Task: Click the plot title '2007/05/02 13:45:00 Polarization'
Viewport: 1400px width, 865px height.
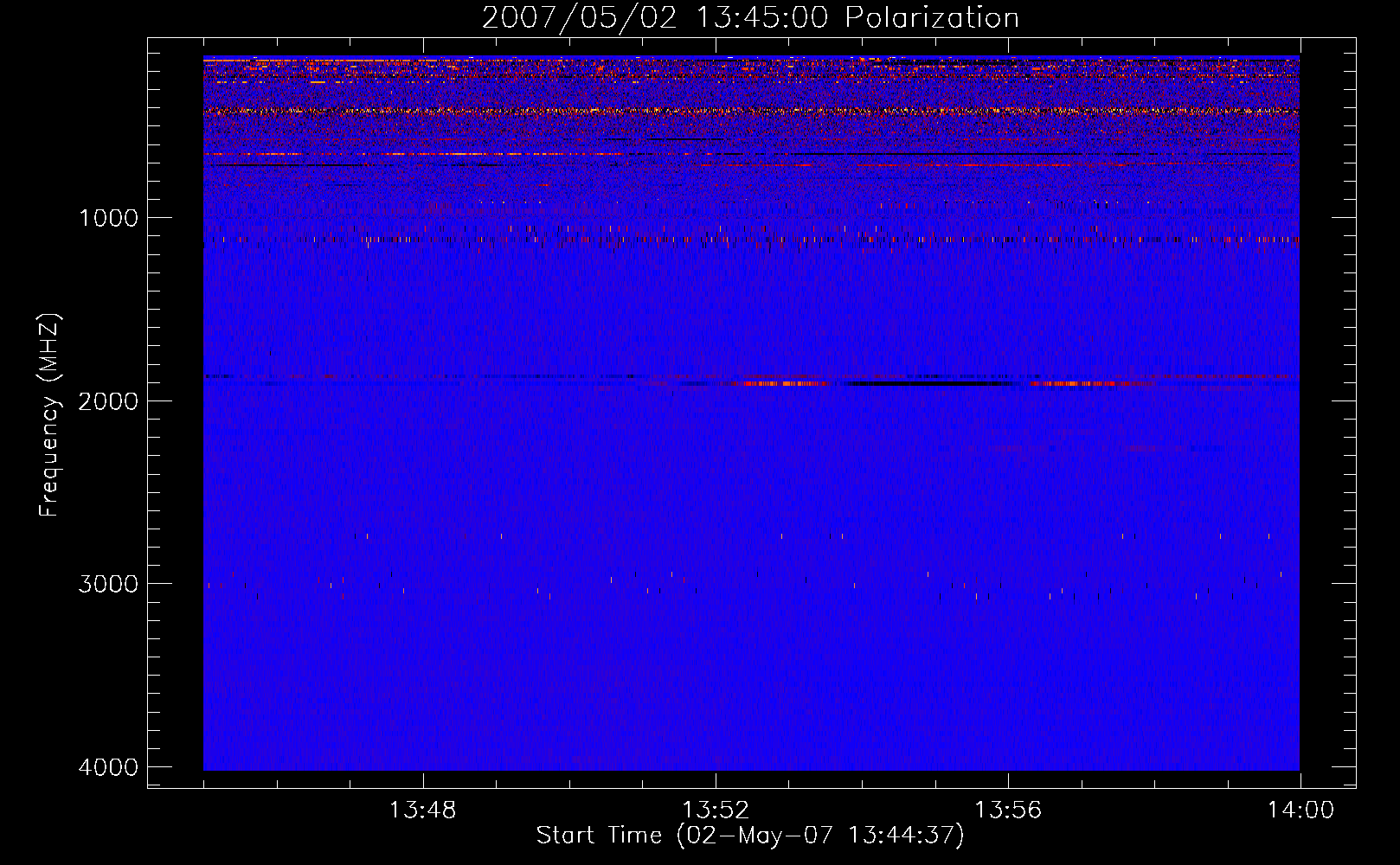Action: (x=750, y=17)
